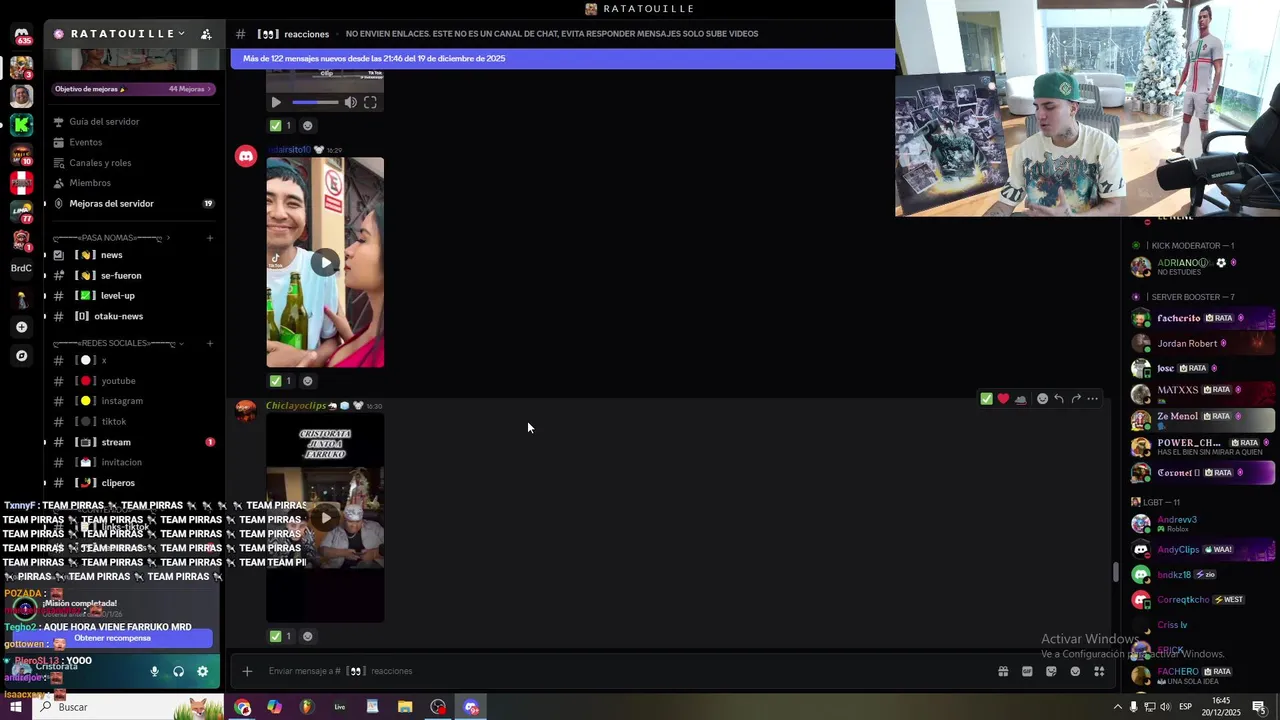Open the BrdC server icon
The width and height of the screenshot is (1280, 720).
21,268
